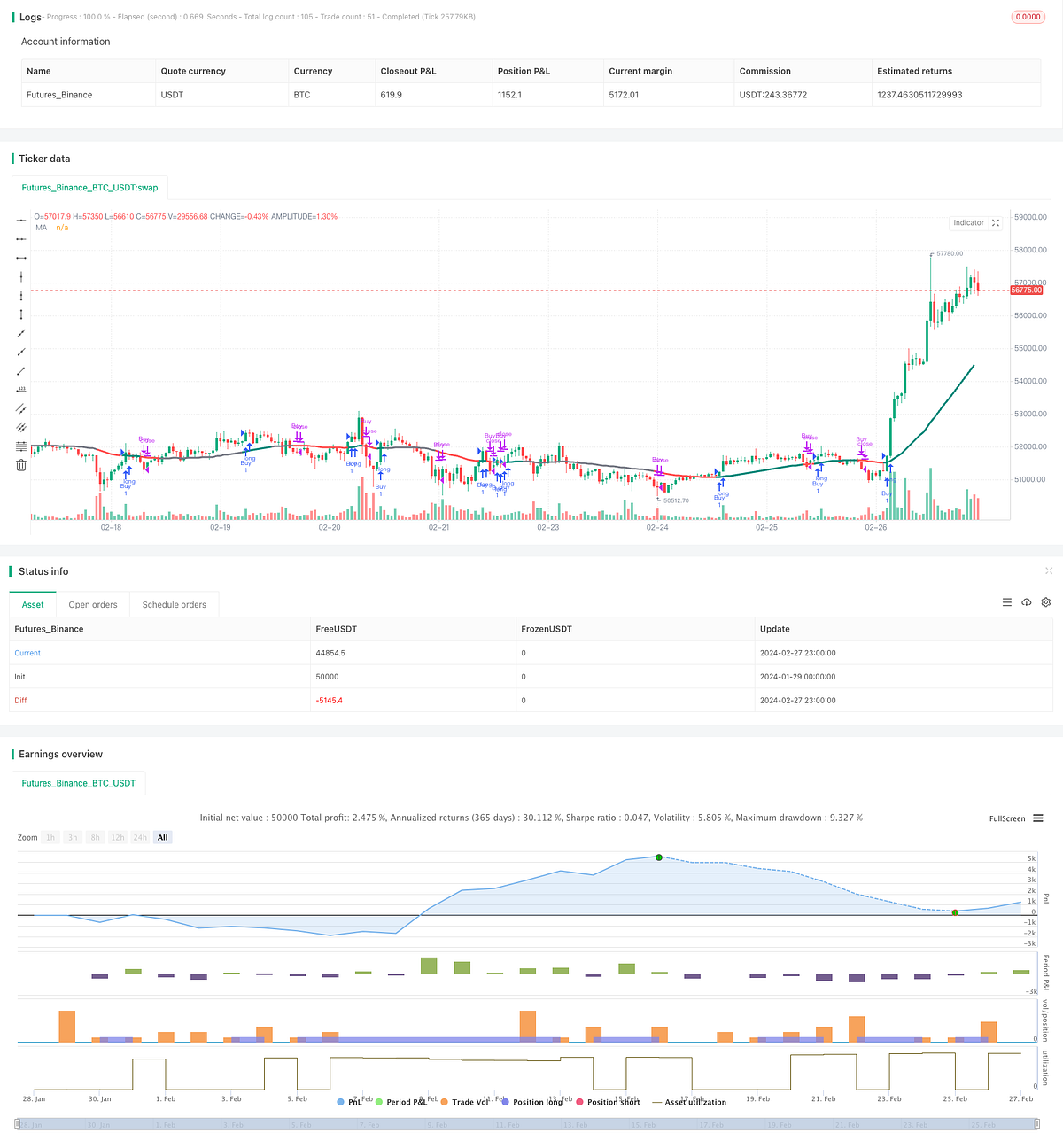Viewport: 1063px width, 1148px height.
Task: Switch to the Open orders tab
Action: click(93, 604)
